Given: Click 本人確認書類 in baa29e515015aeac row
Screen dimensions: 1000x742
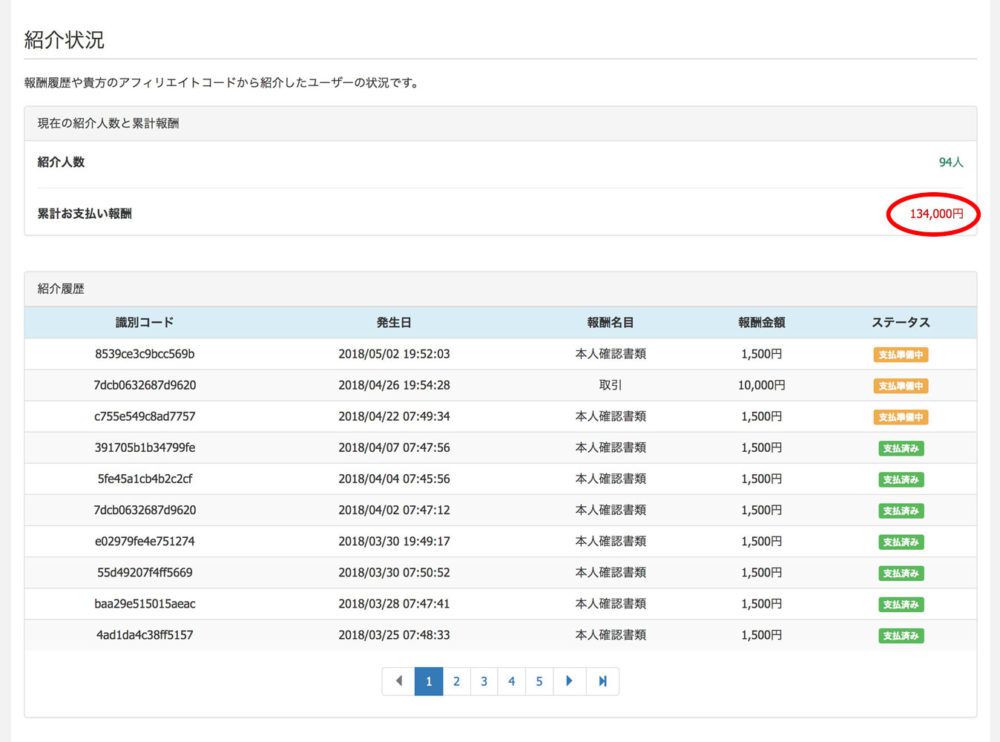Looking at the screenshot, I should [610, 604].
